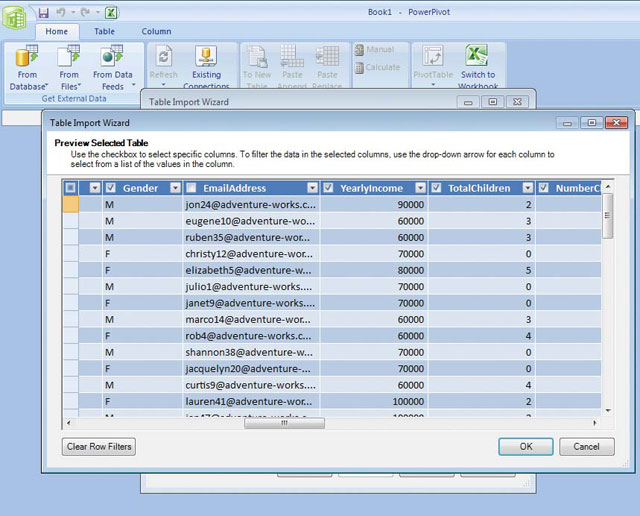Image resolution: width=640 pixels, height=516 pixels.
Task: Click the vertical scrollbar down arrow
Action: 608,411
